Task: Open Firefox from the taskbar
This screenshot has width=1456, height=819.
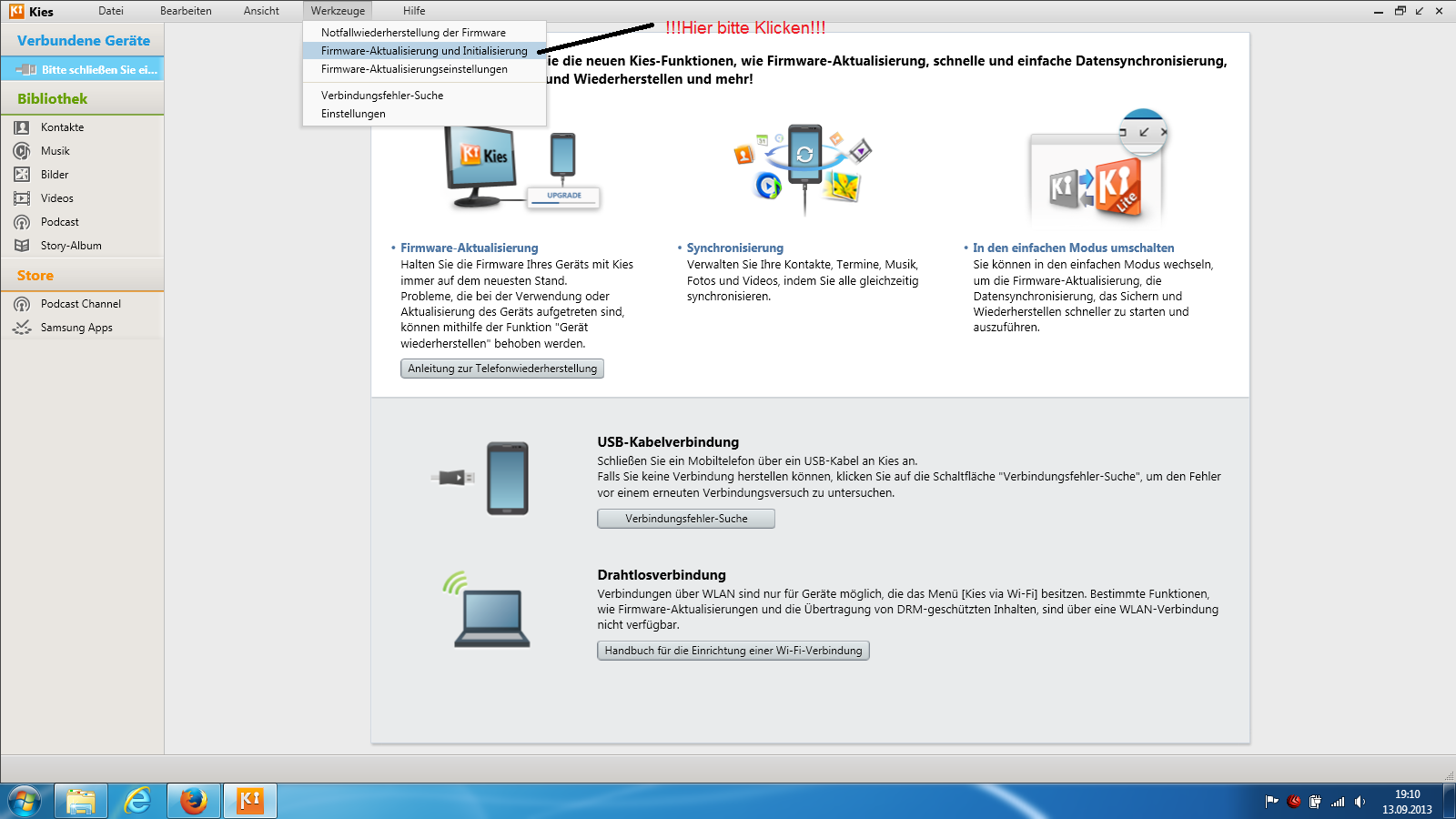Action: click(x=194, y=802)
